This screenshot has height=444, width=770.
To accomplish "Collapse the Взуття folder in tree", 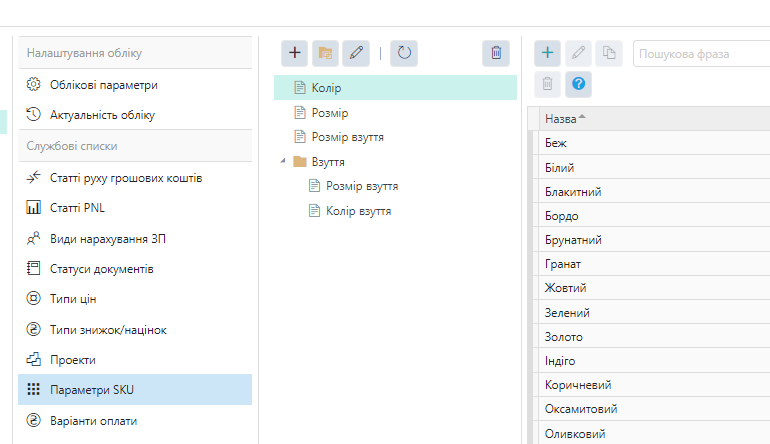I will click(x=283, y=161).
